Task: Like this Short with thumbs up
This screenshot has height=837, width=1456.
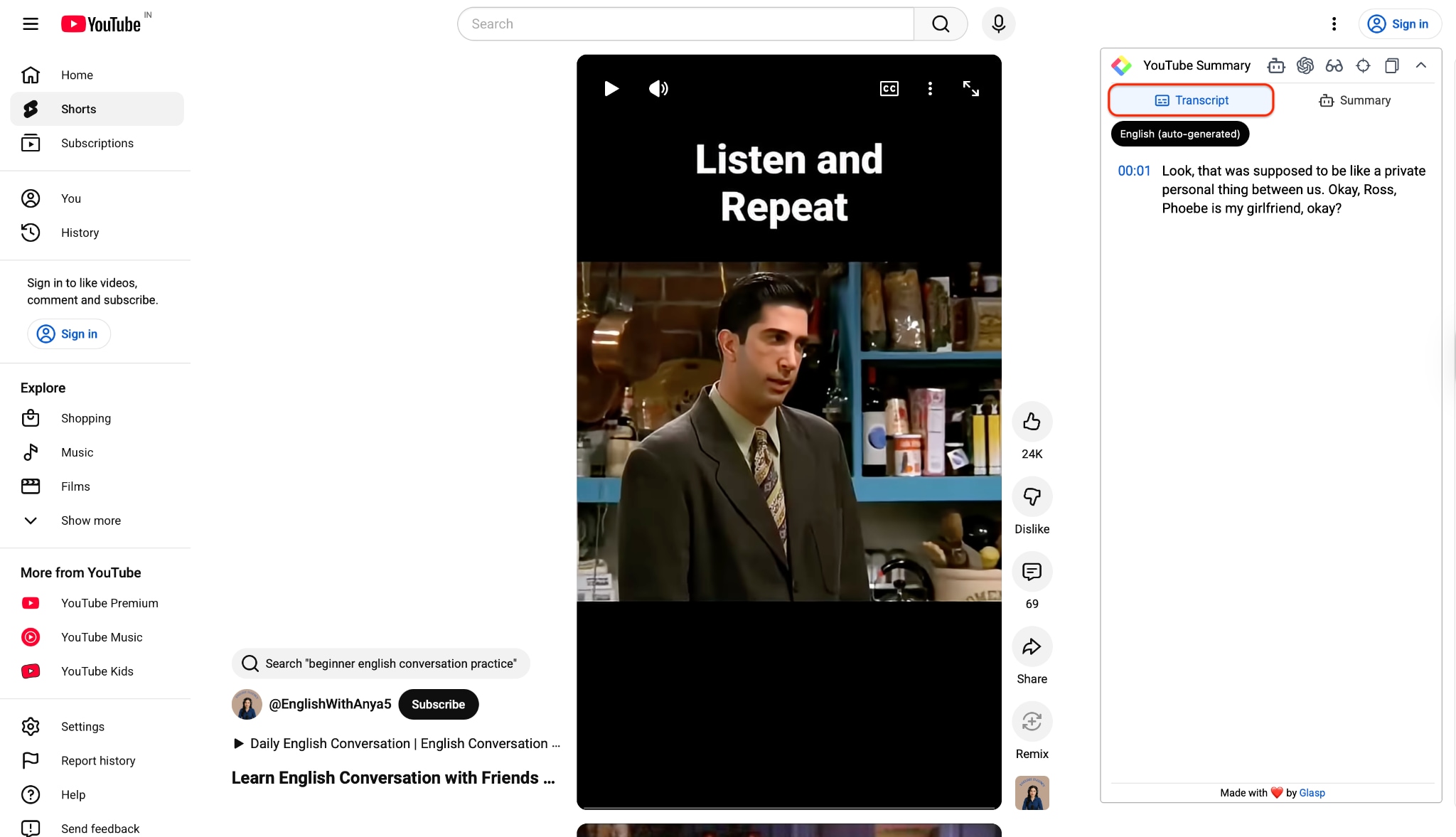Action: tap(1032, 422)
